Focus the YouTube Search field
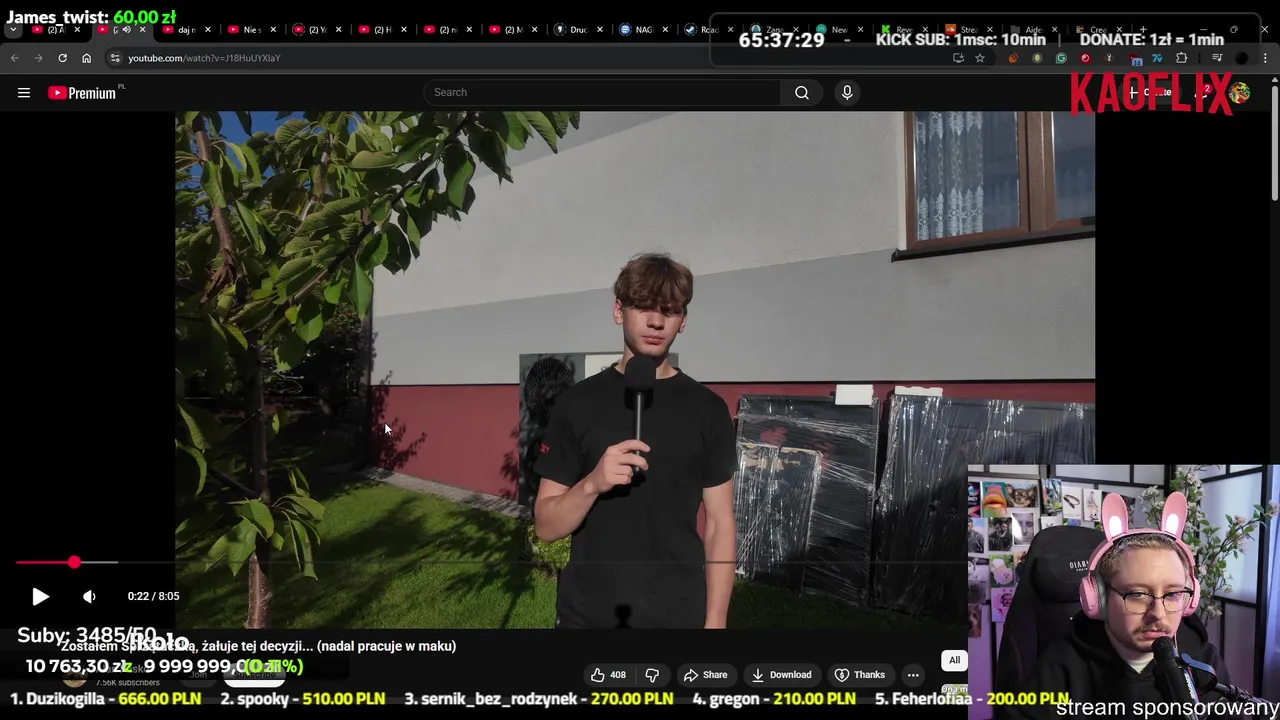Viewport: 1280px width, 720px height. (x=603, y=92)
